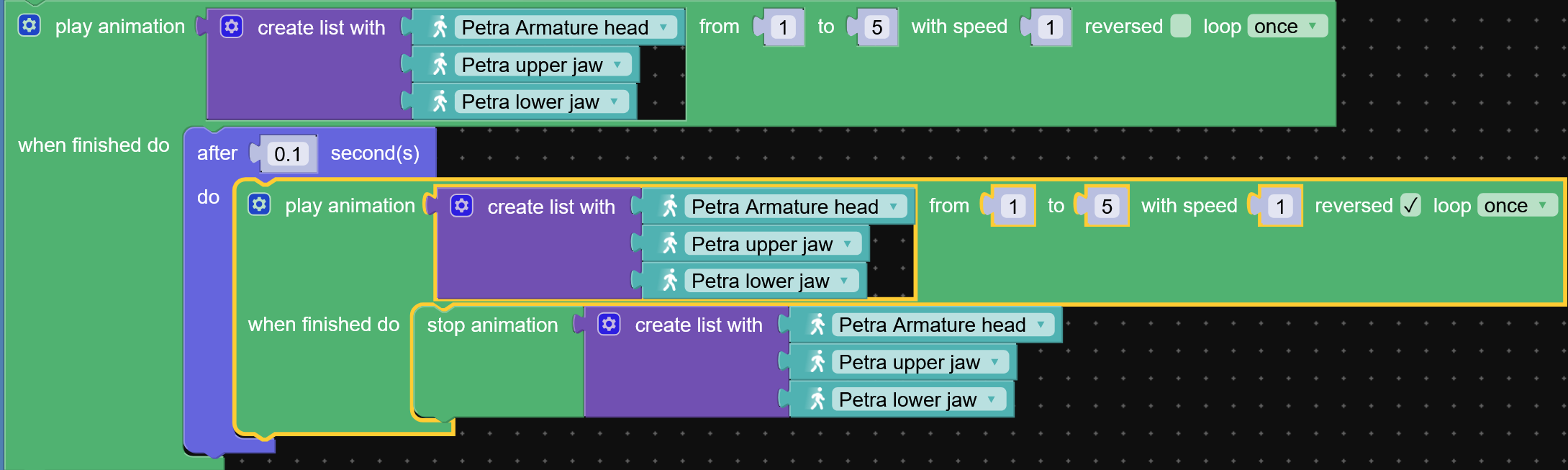Viewport: 1568px width, 470px height.
Task: Click object icon beside stop animation's Petra upper jaw
Action: (x=817, y=362)
